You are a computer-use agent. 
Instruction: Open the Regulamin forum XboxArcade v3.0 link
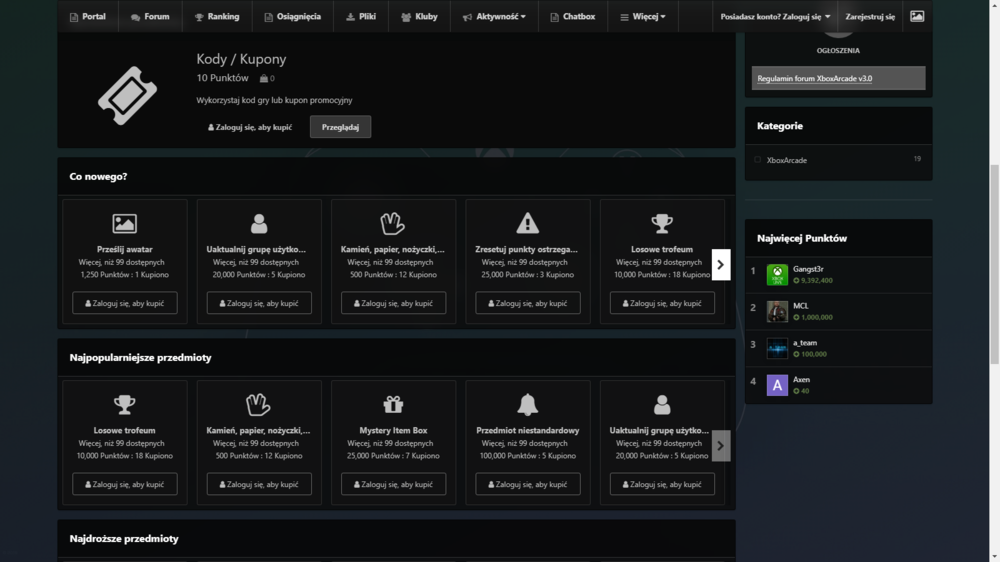[x=814, y=78]
